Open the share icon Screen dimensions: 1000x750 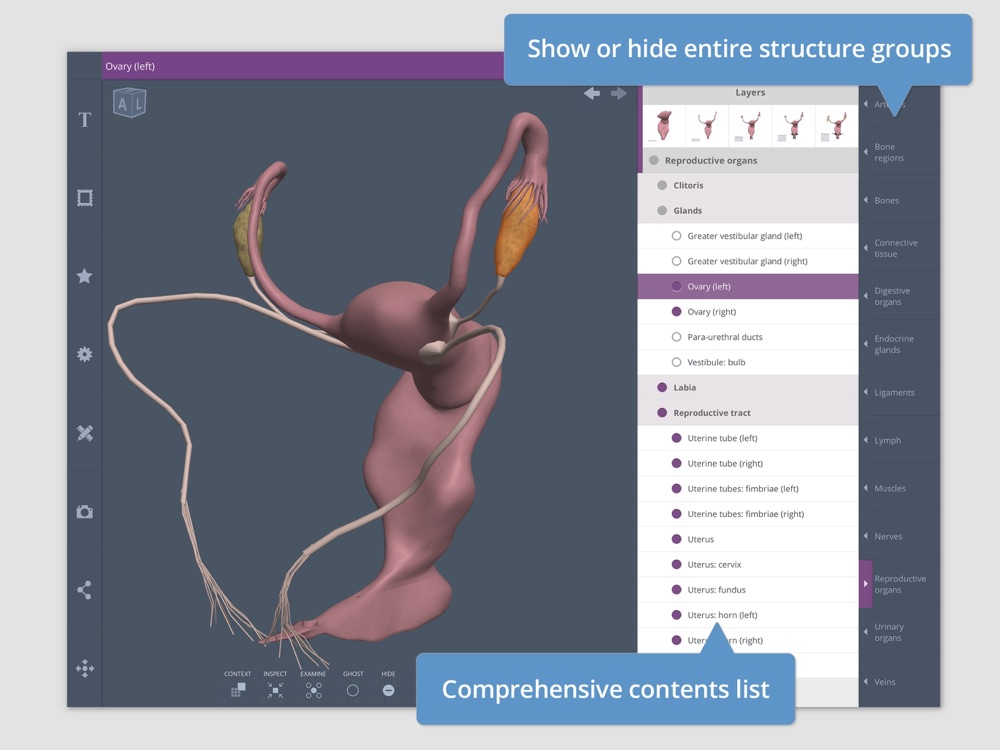tap(84, 590)
